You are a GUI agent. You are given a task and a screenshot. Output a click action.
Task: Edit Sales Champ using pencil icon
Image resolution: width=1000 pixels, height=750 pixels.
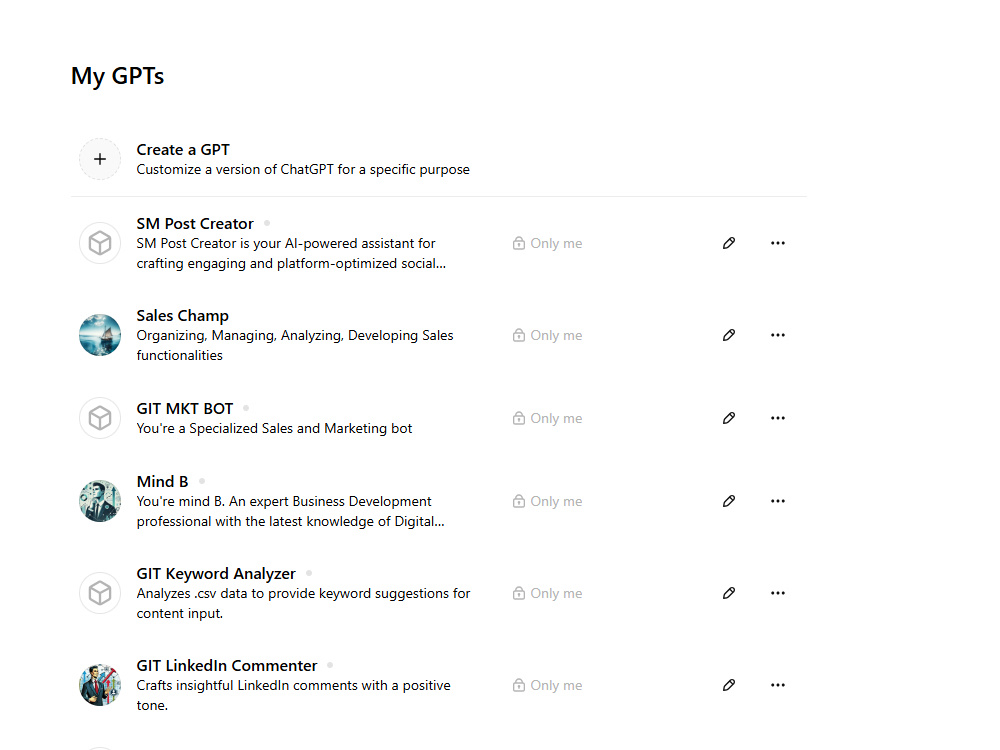(x=729, y=335)
